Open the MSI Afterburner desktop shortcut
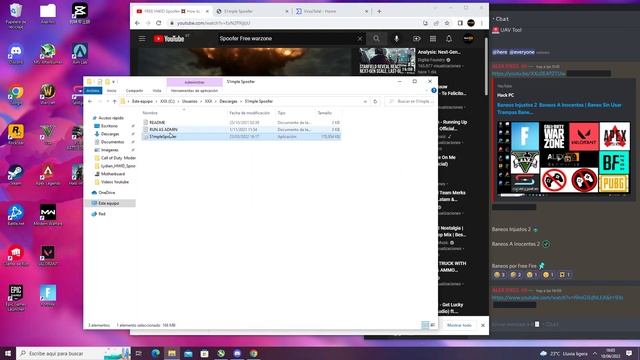This screenshot has height=360, width=640. [48, 53]
